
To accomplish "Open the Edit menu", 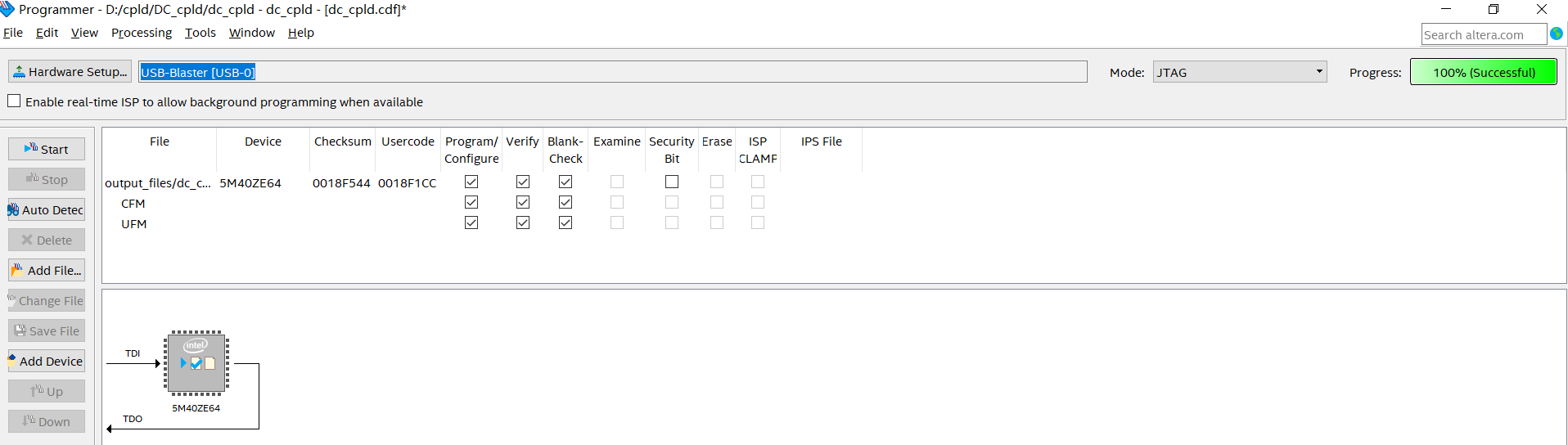I will pos(47,33).
